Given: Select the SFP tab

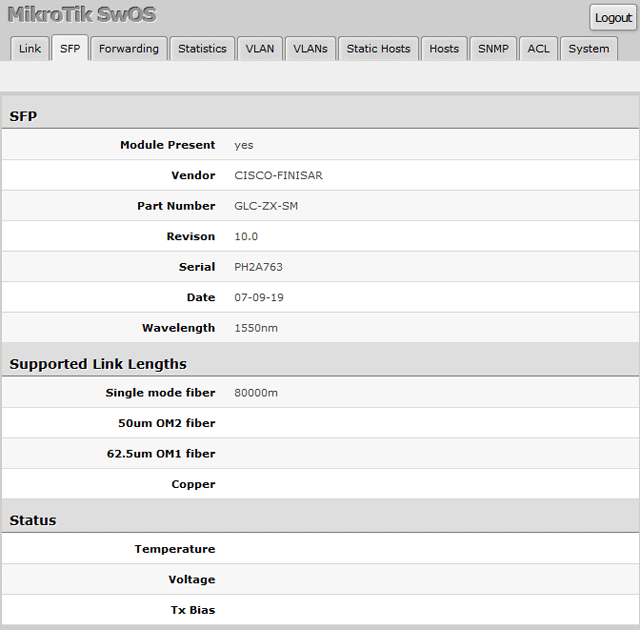Looking at the screenshot, I should [70, 48].
